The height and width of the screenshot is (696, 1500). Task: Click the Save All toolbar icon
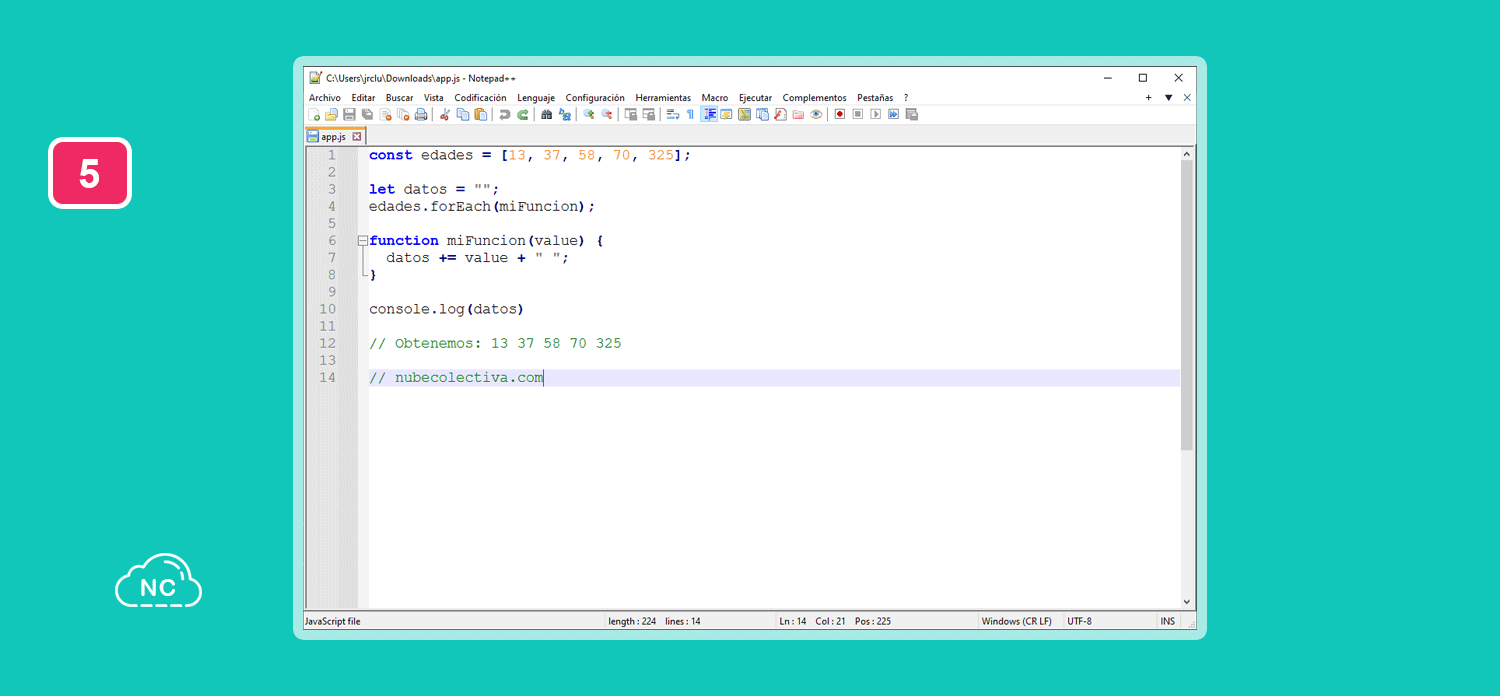click(367, 114)
